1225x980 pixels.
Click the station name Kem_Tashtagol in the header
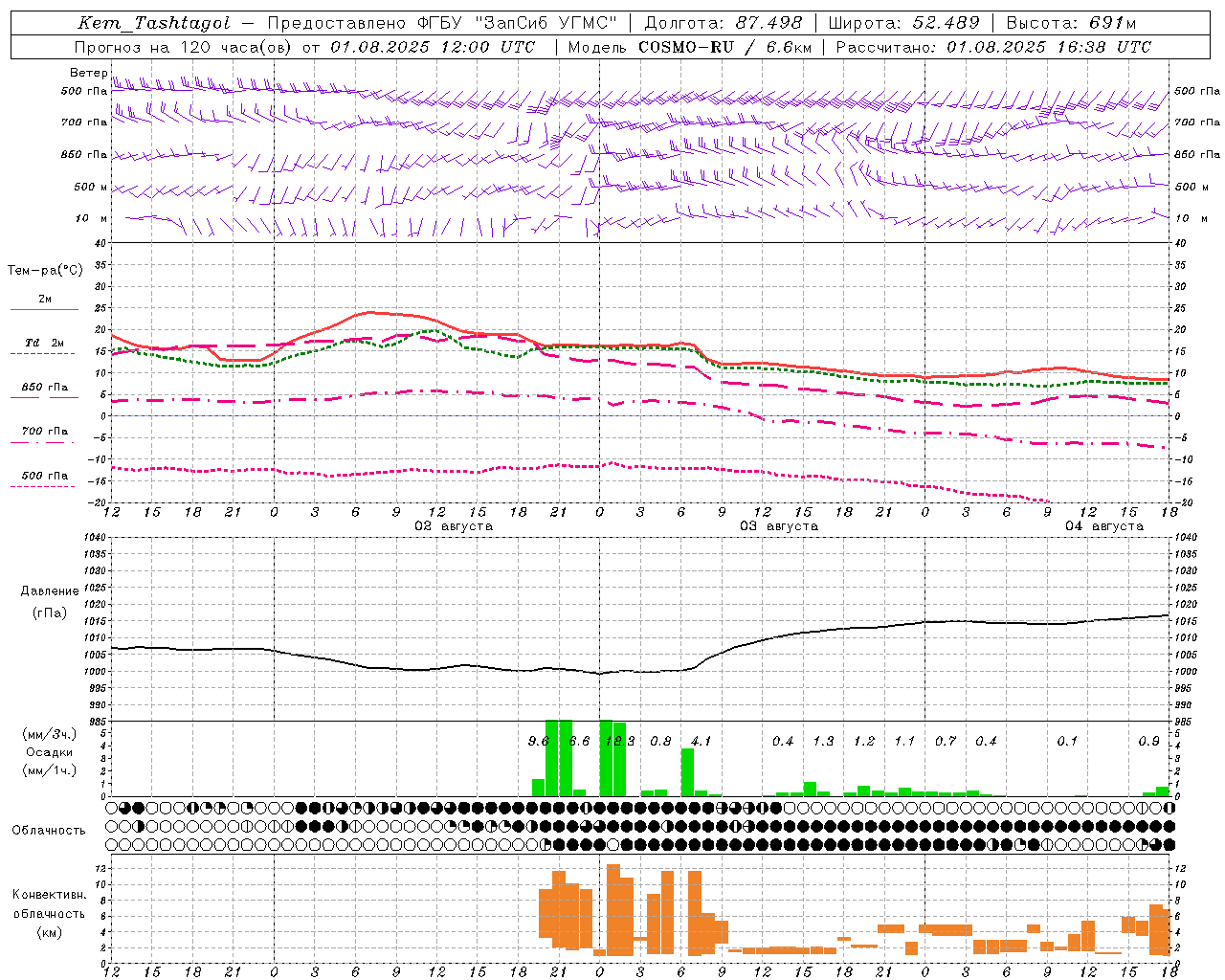coord(154,23)
